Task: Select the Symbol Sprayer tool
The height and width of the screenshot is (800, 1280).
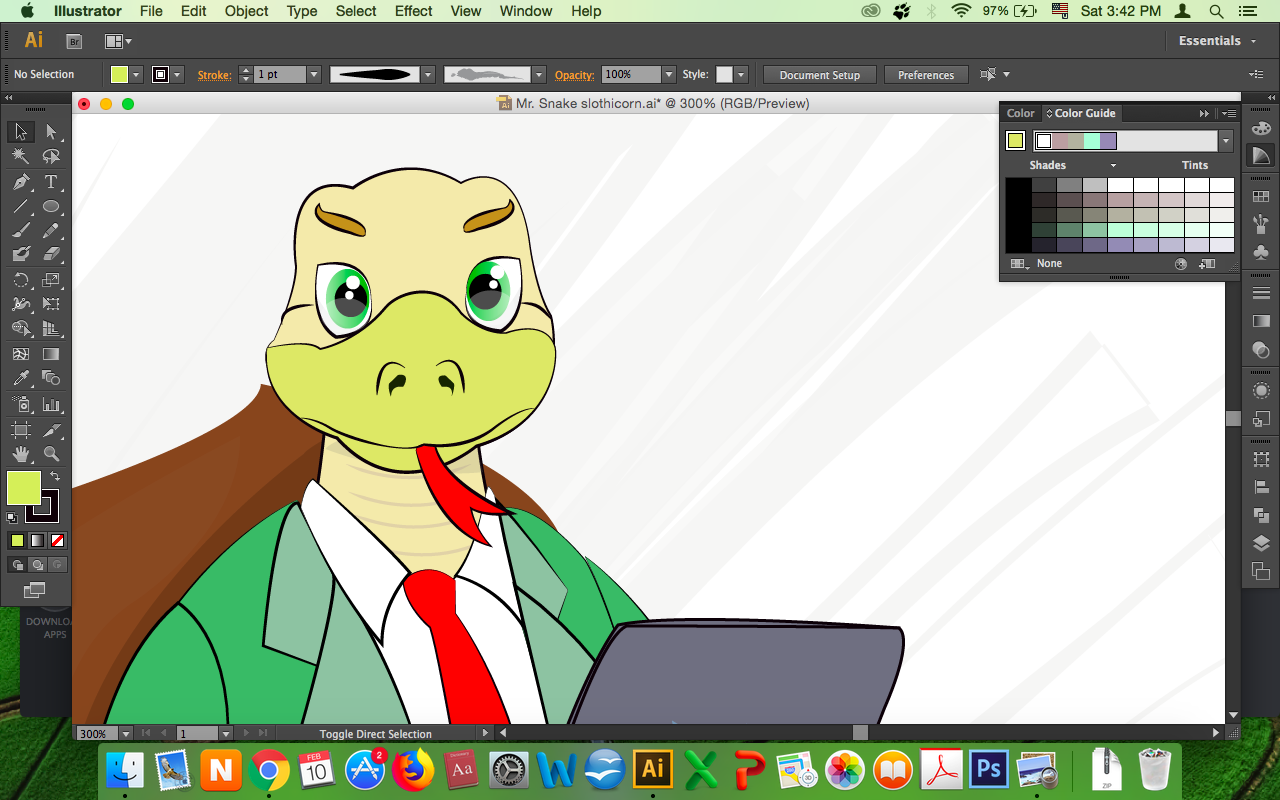Action: (x=20, y=405)
